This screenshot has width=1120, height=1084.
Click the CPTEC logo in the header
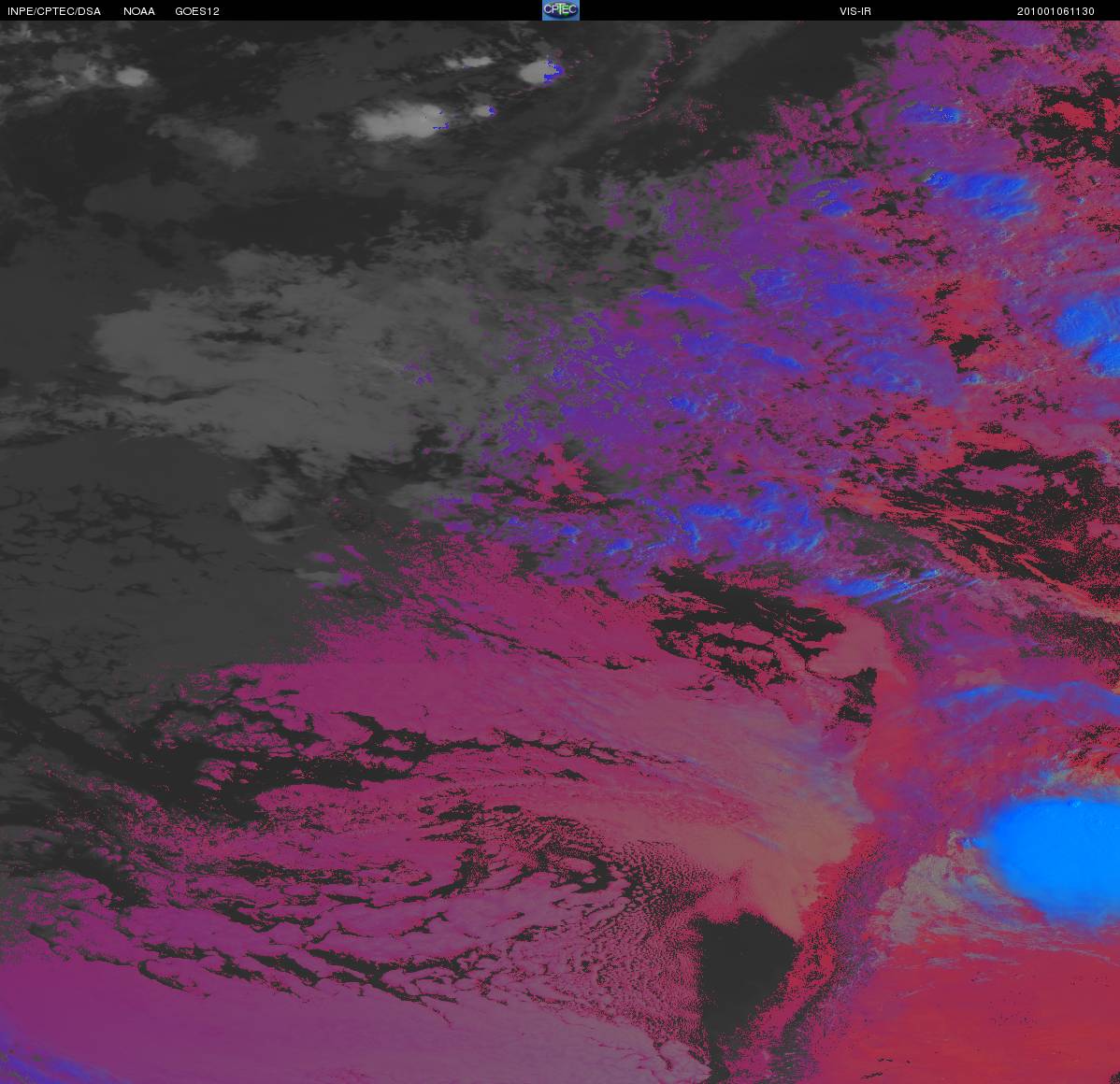(x=561, y=10)
